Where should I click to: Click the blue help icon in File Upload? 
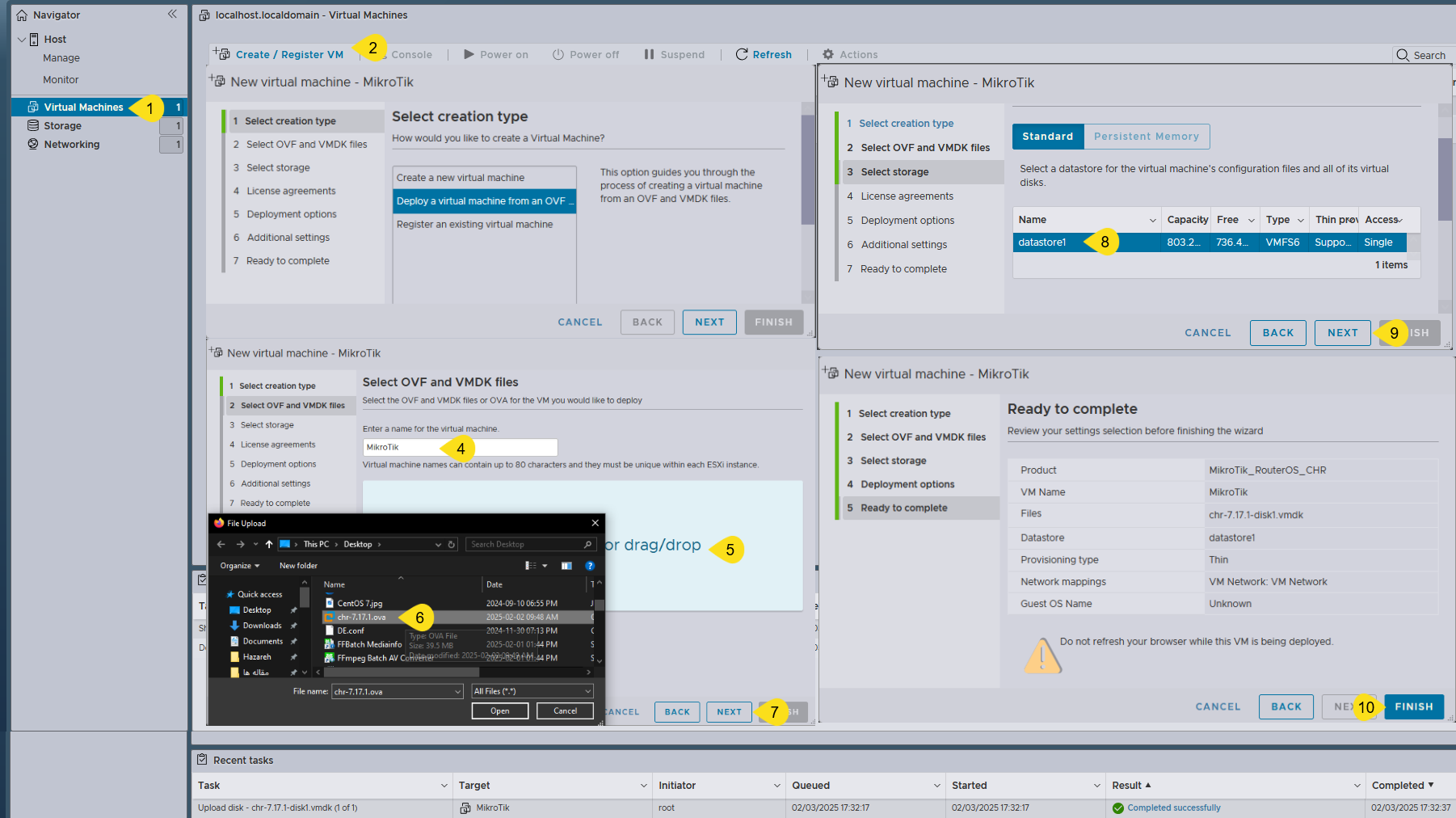point(590,566)
